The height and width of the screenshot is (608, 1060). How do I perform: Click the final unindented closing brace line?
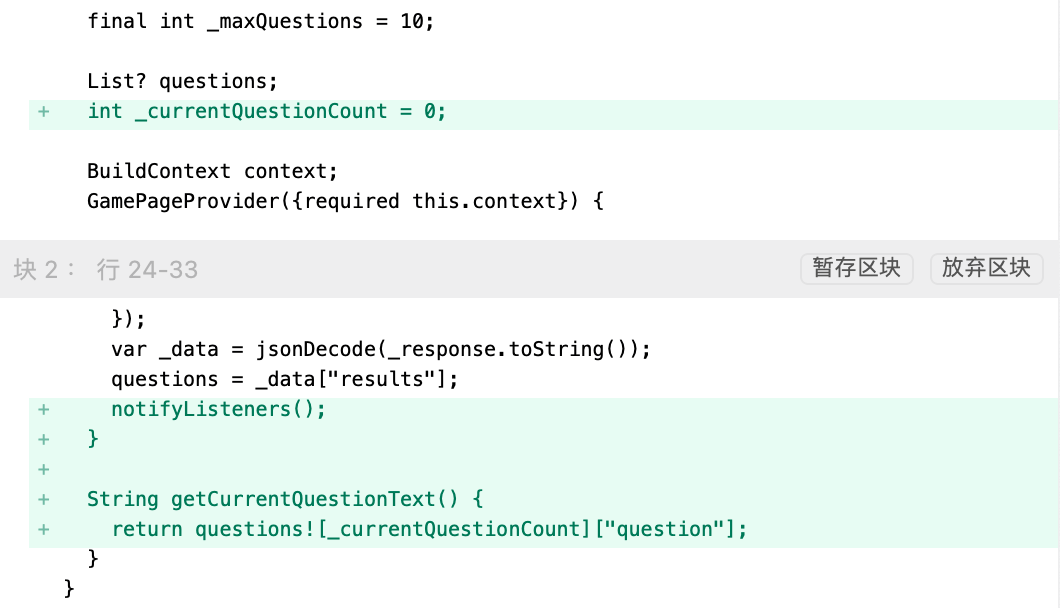click(69, 588)
